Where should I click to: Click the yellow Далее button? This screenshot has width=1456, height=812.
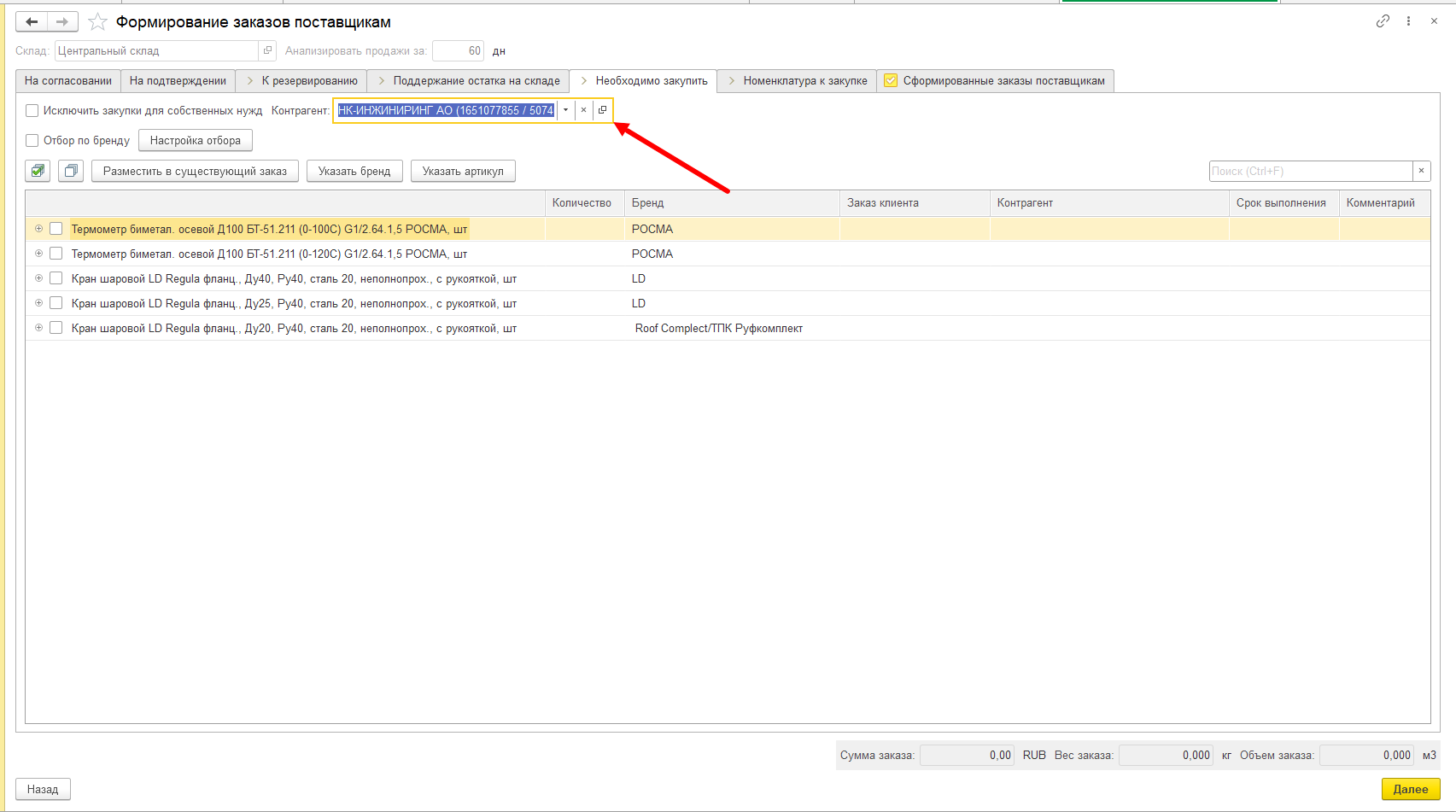click(1411, 789)
